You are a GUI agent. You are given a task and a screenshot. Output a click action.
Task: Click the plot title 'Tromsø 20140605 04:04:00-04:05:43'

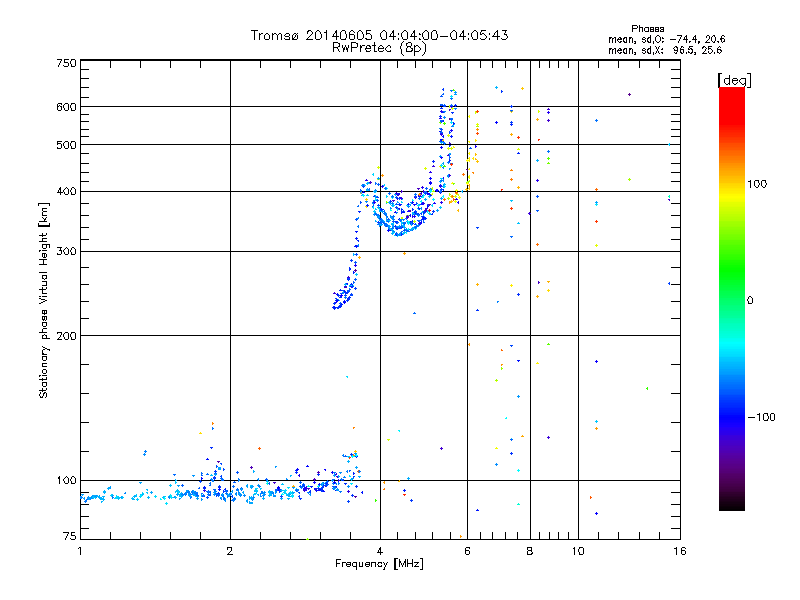(379, 35)
